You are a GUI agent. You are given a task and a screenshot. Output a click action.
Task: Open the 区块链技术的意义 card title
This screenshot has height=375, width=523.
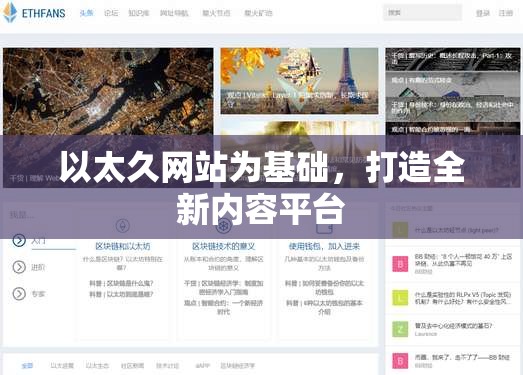click(x=223, y=246)
